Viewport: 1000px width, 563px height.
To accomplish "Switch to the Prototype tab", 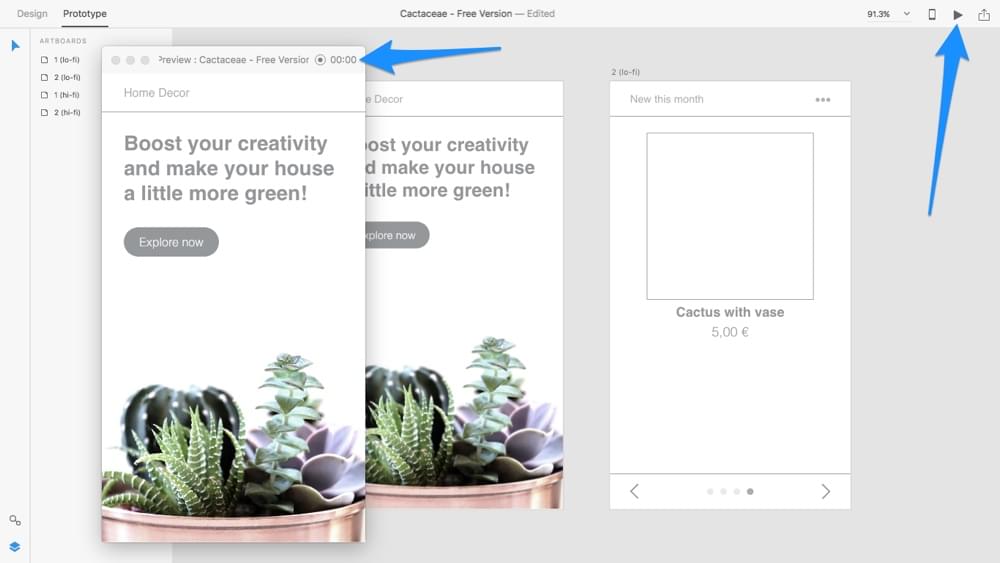I will coord(85,14).
